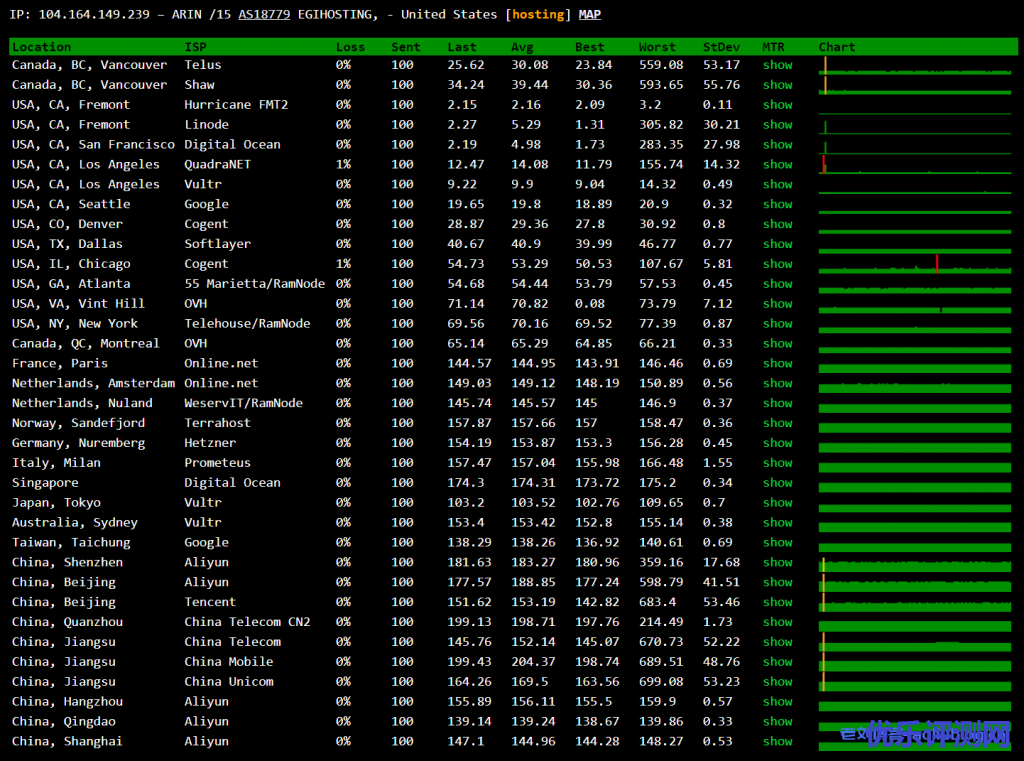
Task: Show MTR for Vancouver Telus row
Action: (x=777, y=65)
